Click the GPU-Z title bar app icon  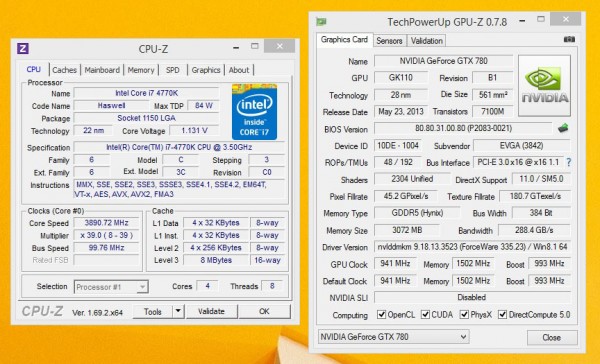click(321, 21)
